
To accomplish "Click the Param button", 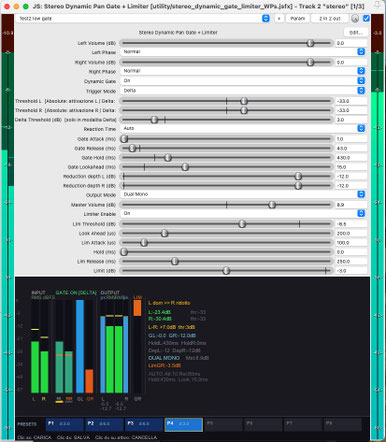I will pyautogui.click(x=298, y=18).
